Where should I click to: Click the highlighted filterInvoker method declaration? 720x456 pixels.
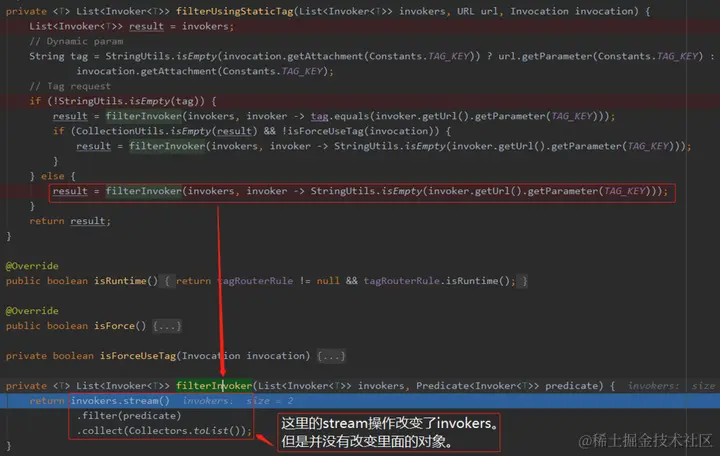pyautogui.click(x=214, y=386)
